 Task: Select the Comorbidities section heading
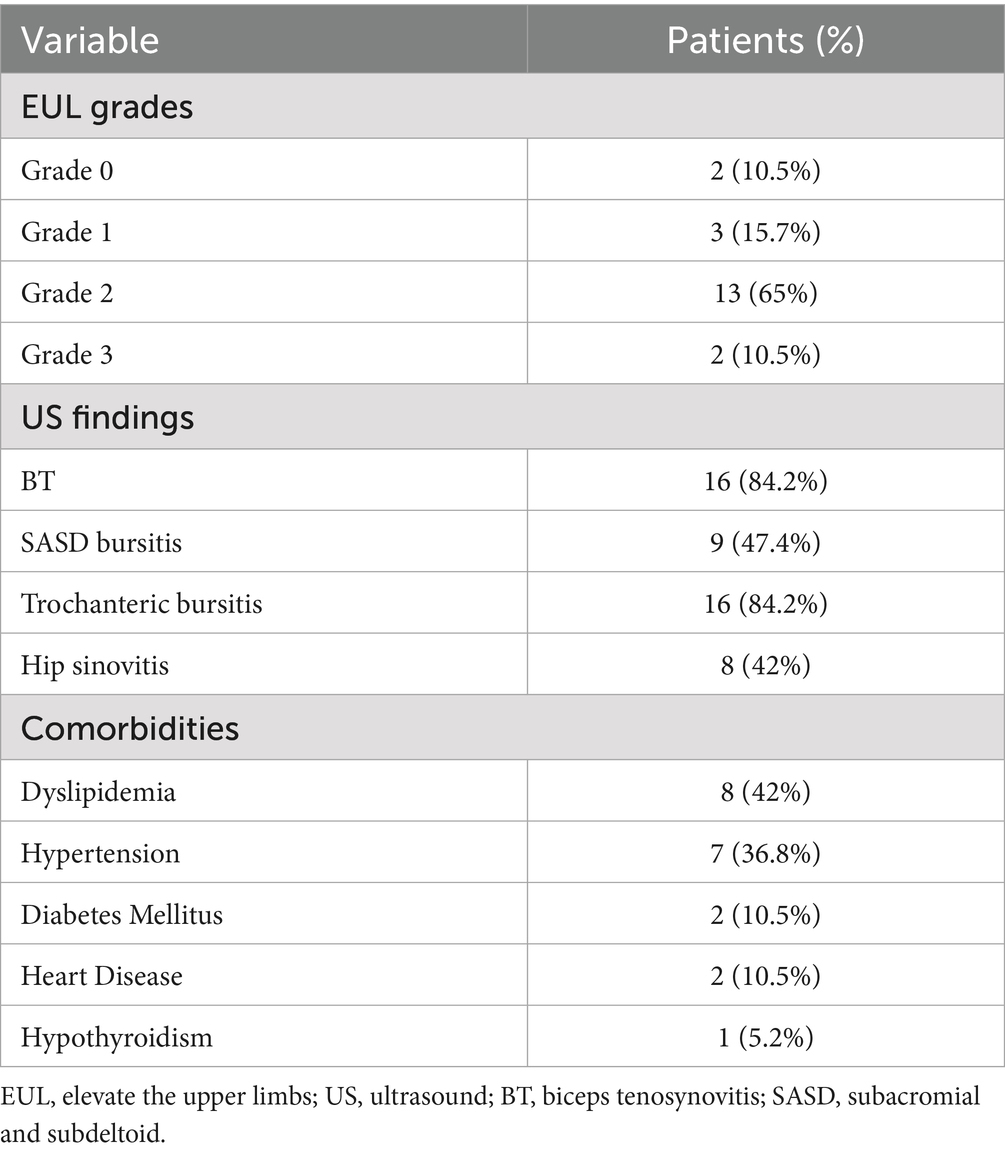130,728
